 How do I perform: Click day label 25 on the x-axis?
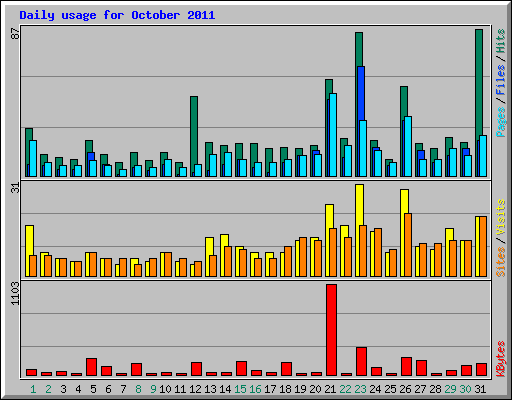coord(390,389)
